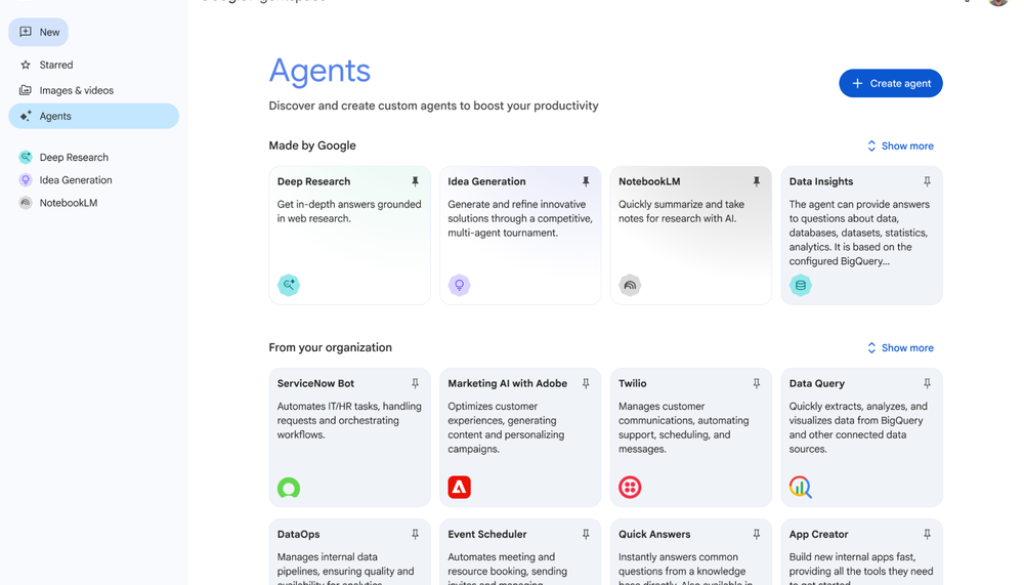Unpin the Deep Research agent
Image resolution: width=1024 pixels, height=585 pixels.
(415, 182)
